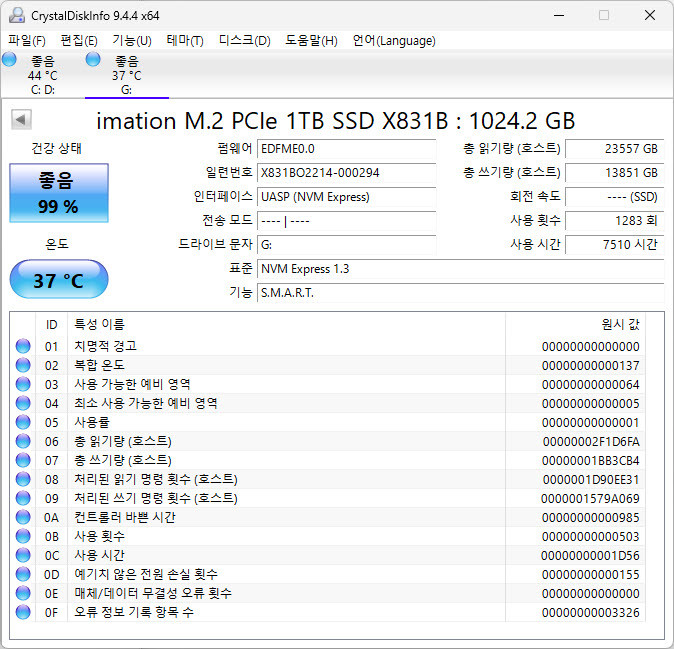Click the 사용률 attribute name
This screenshot has height=649, width=674.
point(92,422)
